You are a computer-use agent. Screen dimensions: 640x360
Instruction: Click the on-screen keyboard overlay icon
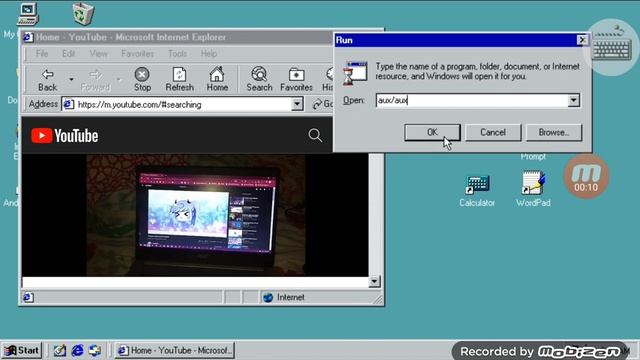(612, 47)
